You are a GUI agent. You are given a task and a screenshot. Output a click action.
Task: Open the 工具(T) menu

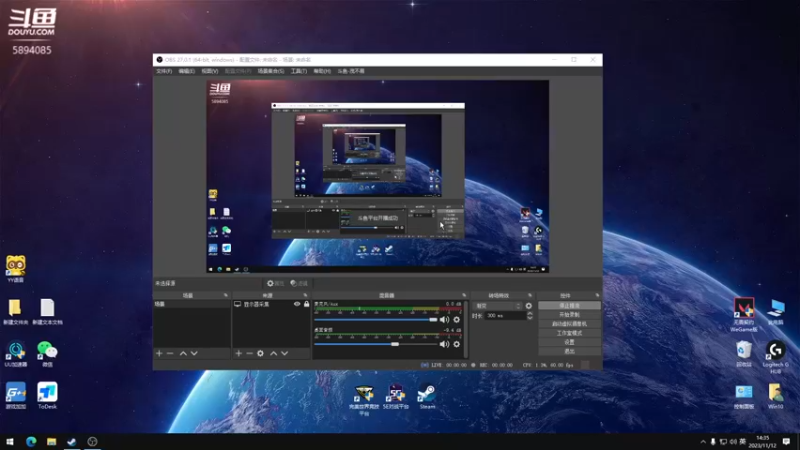pos(299,71)
